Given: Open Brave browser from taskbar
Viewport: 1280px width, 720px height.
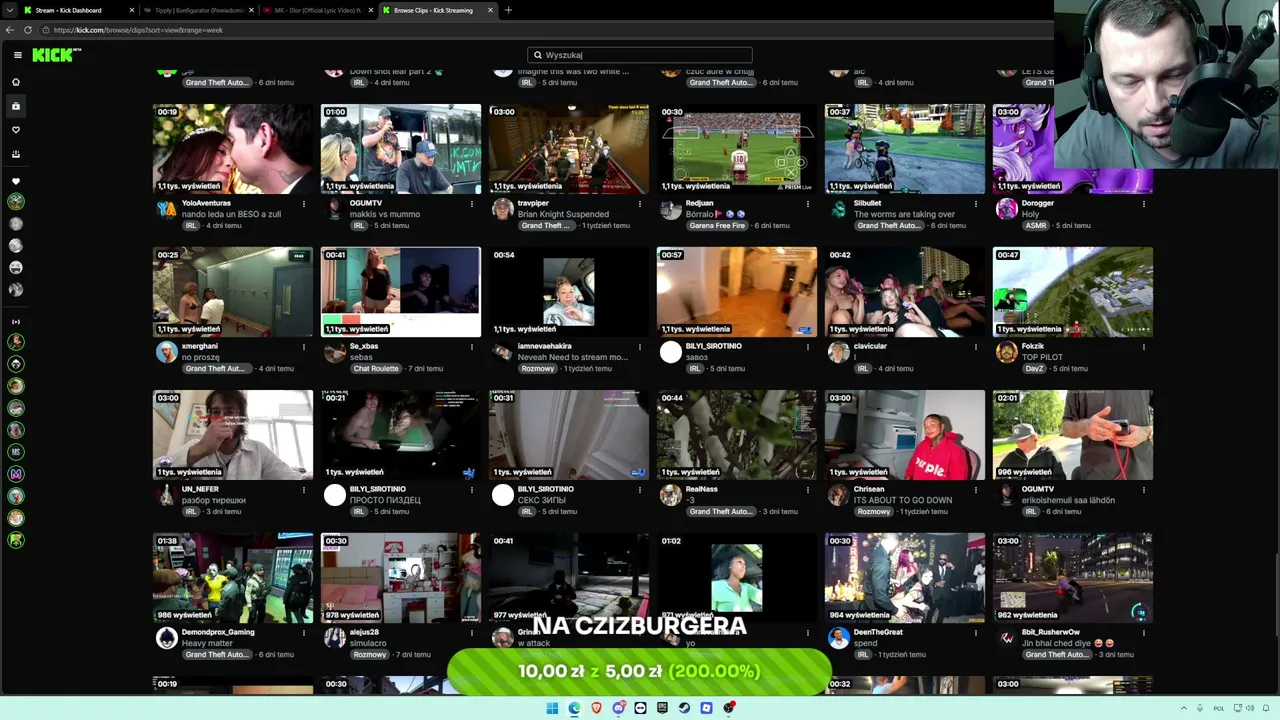Looking at the screenshot, I should click(x=596, y=708).
